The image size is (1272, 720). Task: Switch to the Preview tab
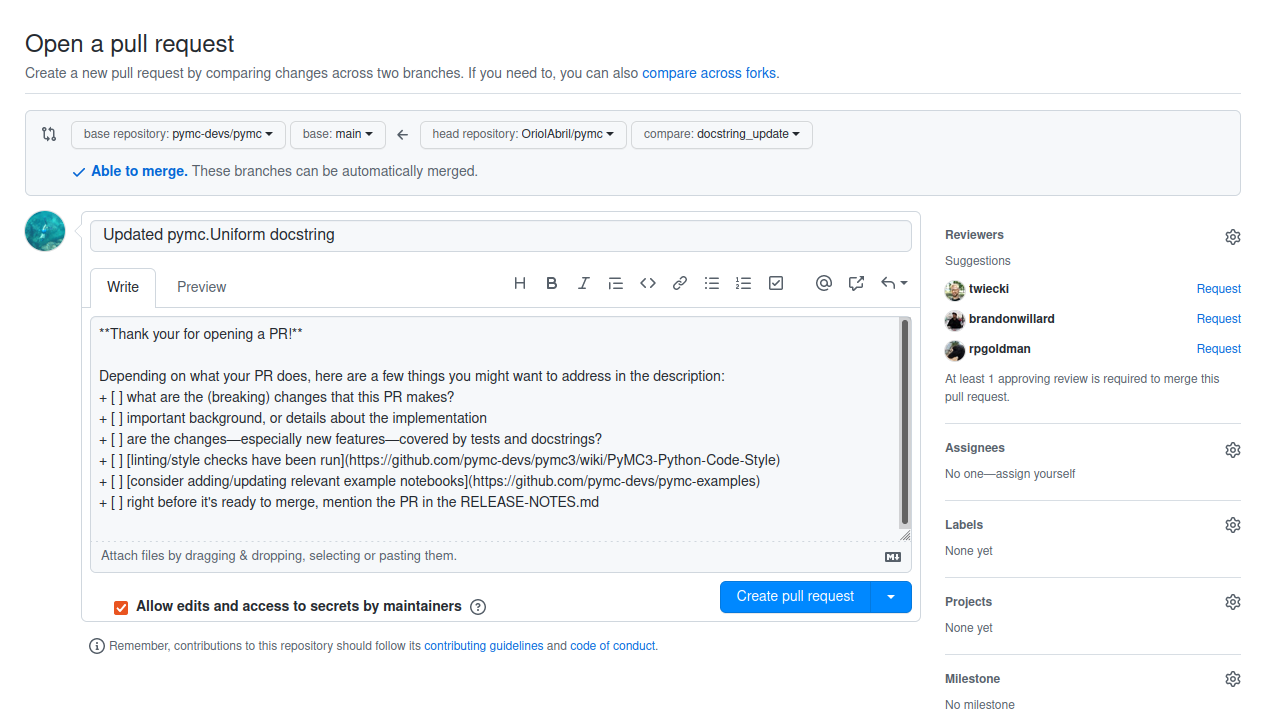point(201,287)
